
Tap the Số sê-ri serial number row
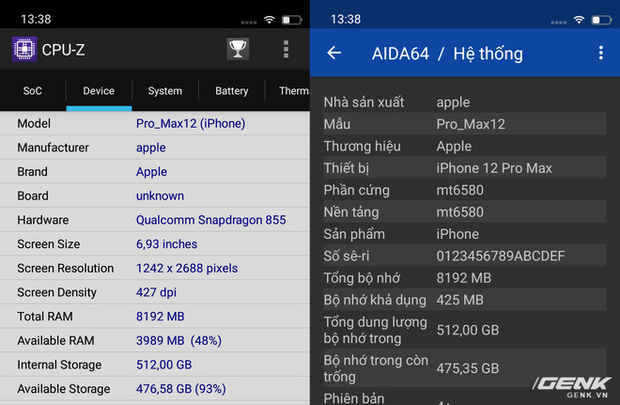[x=465, y=256]
